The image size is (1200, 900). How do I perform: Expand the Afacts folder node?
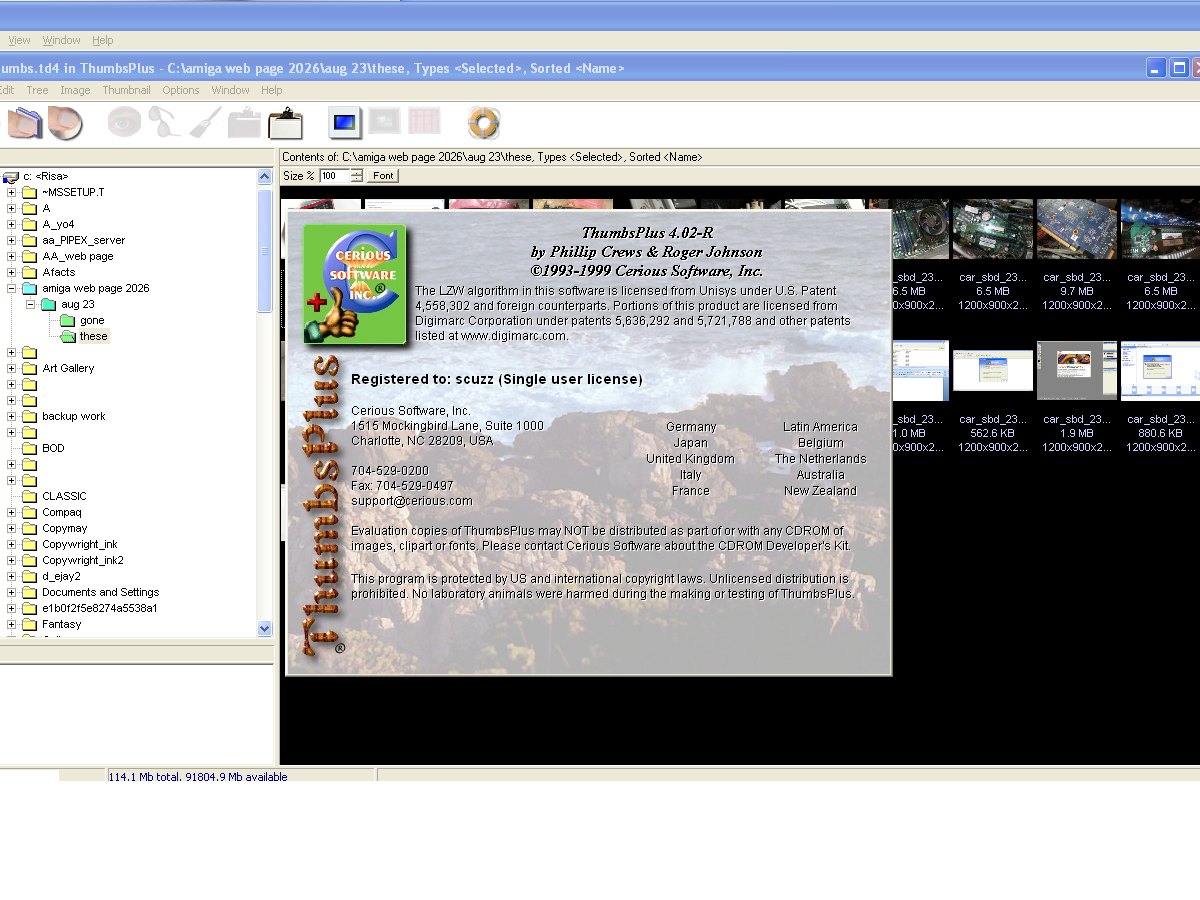pyautogui.click(x=12, y=272)
